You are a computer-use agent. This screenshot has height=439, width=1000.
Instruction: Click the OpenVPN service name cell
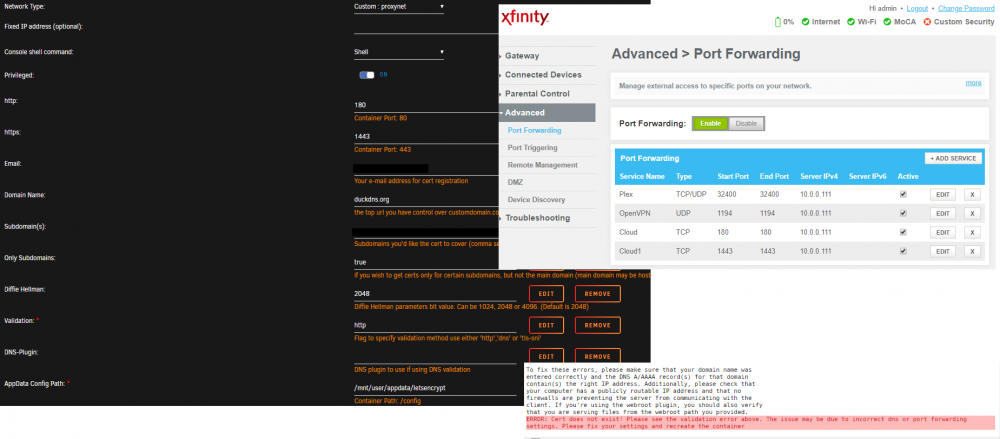point(633,213)
